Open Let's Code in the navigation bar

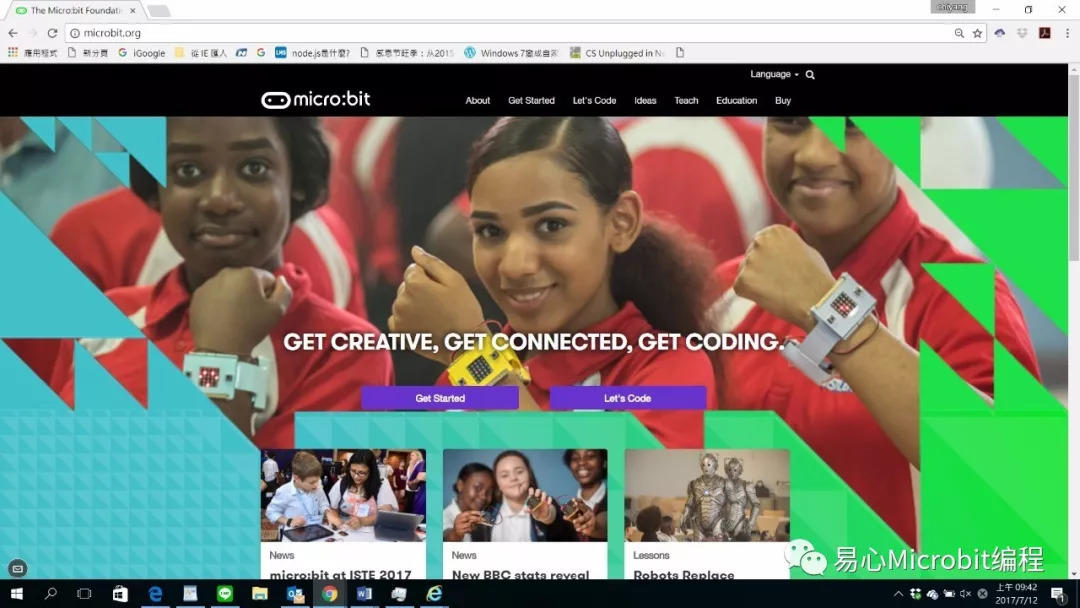(594, 101)
